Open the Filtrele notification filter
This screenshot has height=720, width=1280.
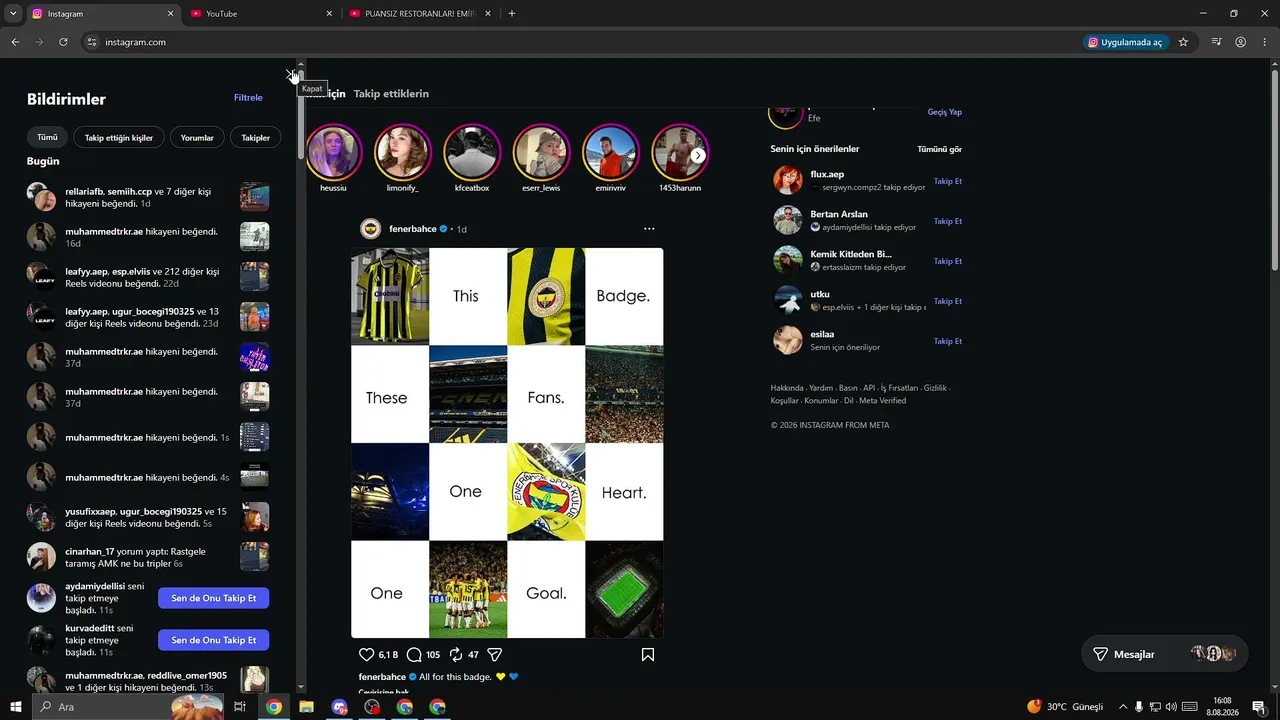pos(248,98)
